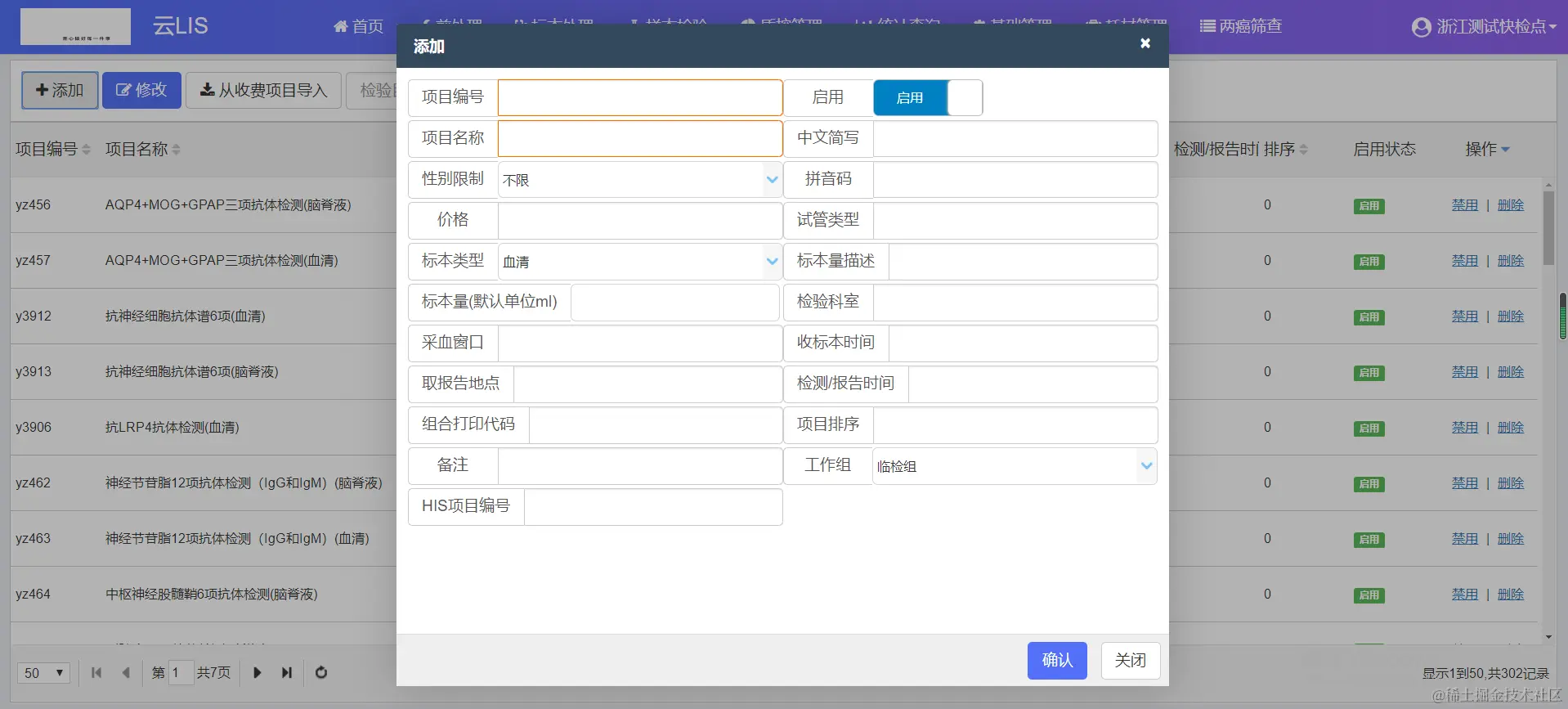
Task: Click the 拼音码 input field
Action: (x=1015, y=179)
